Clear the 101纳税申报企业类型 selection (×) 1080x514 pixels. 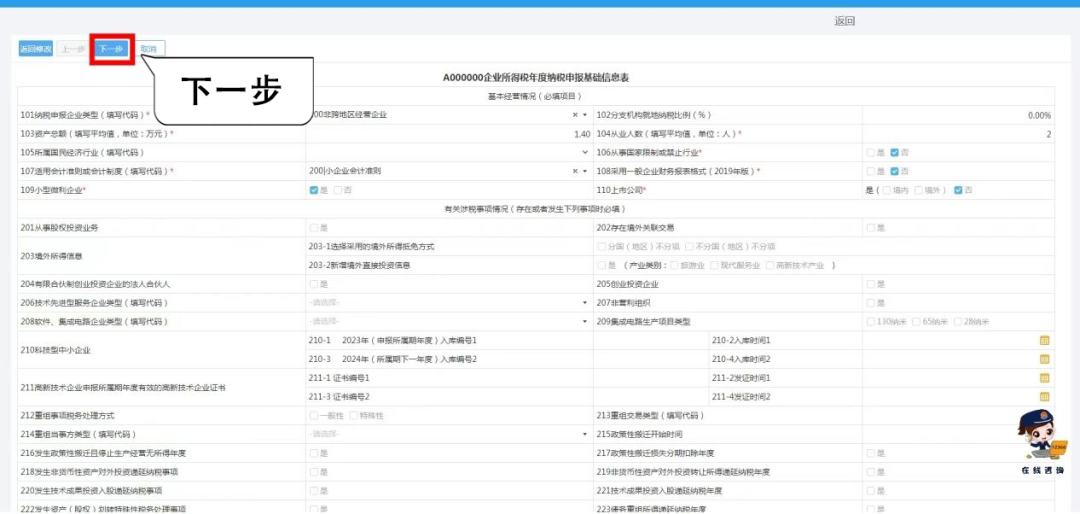click(575, 115)
